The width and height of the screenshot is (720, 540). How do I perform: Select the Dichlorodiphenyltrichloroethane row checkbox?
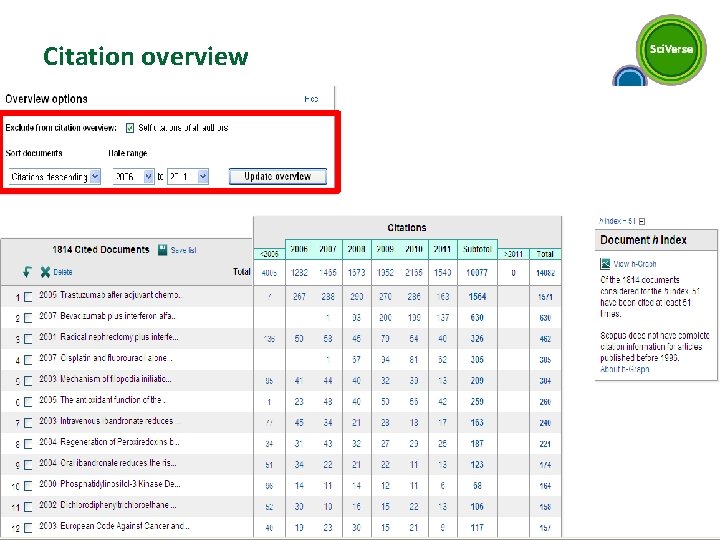(28, 507)
